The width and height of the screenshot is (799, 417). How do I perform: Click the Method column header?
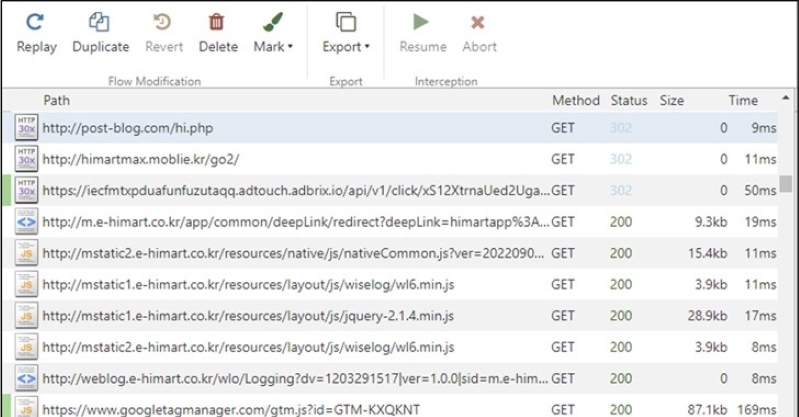pyautogui.click(x=575, y=100)
